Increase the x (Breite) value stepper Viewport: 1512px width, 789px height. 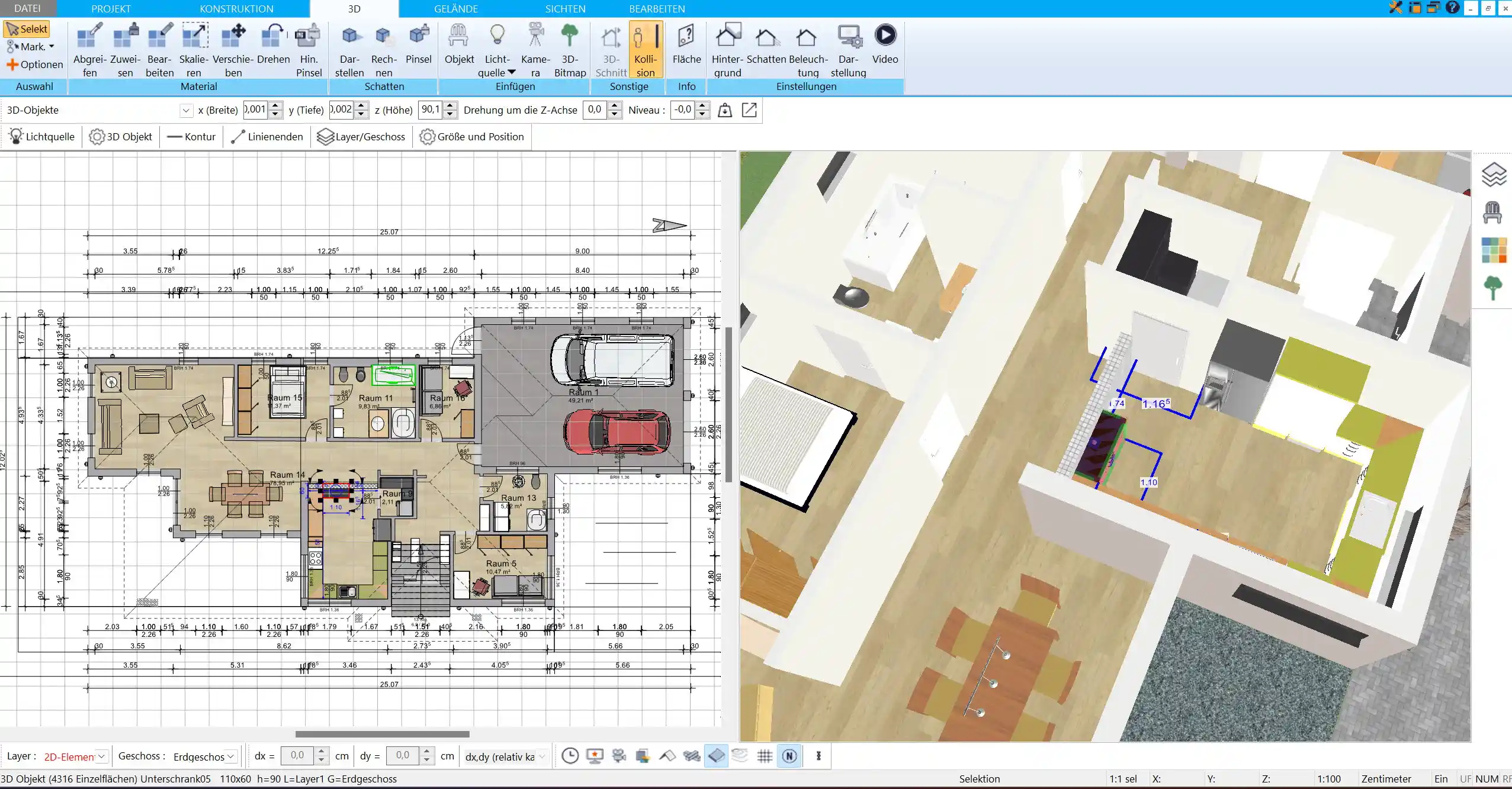coord(275,106)
